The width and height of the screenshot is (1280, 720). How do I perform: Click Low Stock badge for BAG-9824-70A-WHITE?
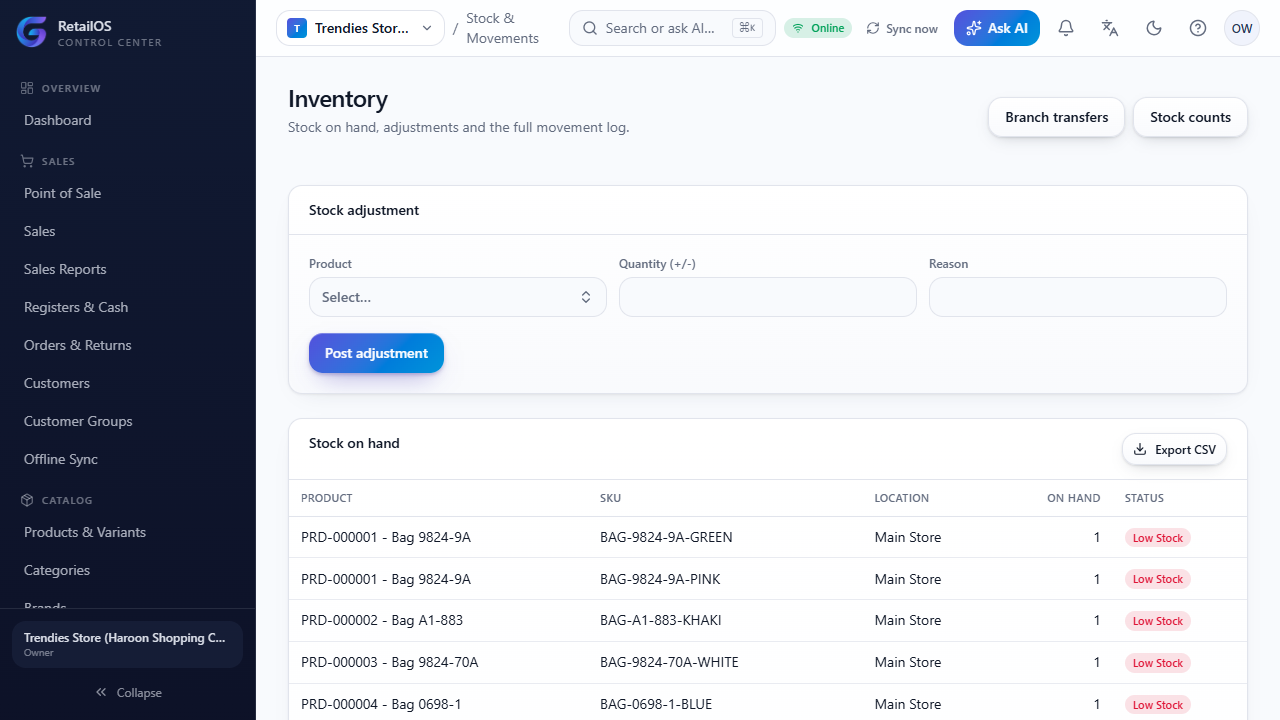tap(1157, 663)
